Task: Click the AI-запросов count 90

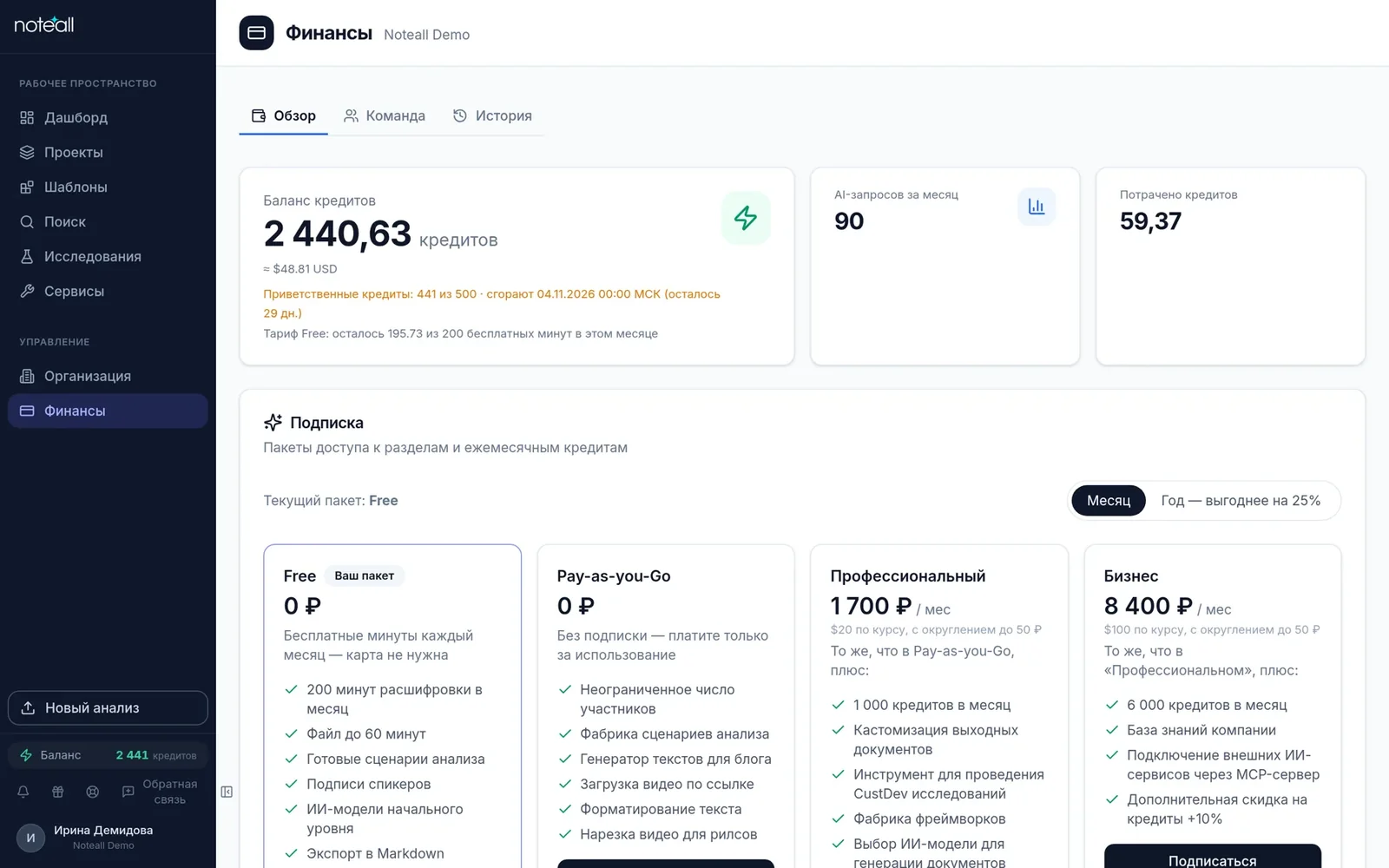Action: click(849, 221)
